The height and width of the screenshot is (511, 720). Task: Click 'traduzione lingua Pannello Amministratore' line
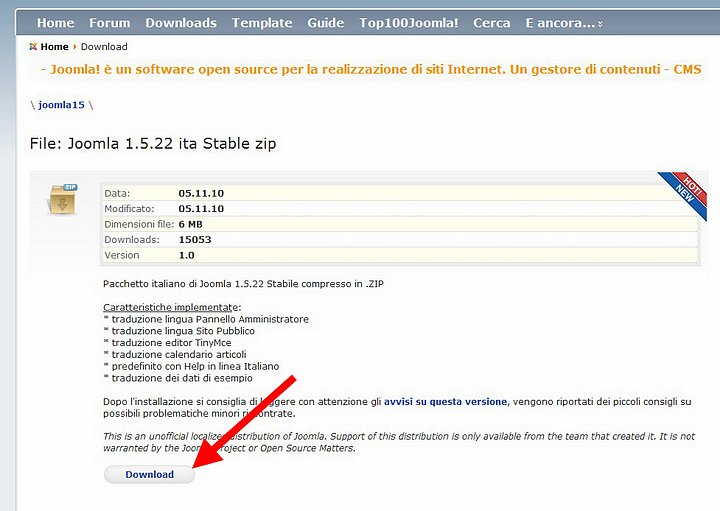206,319
